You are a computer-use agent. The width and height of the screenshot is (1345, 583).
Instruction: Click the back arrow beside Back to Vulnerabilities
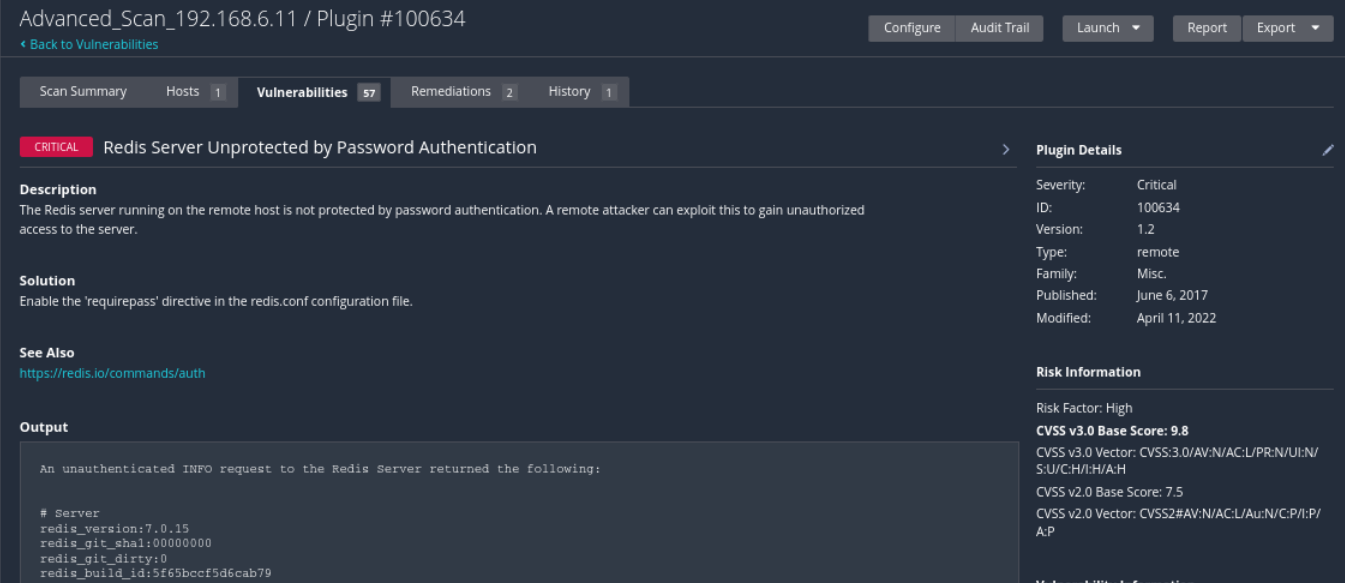coord(23,45)
